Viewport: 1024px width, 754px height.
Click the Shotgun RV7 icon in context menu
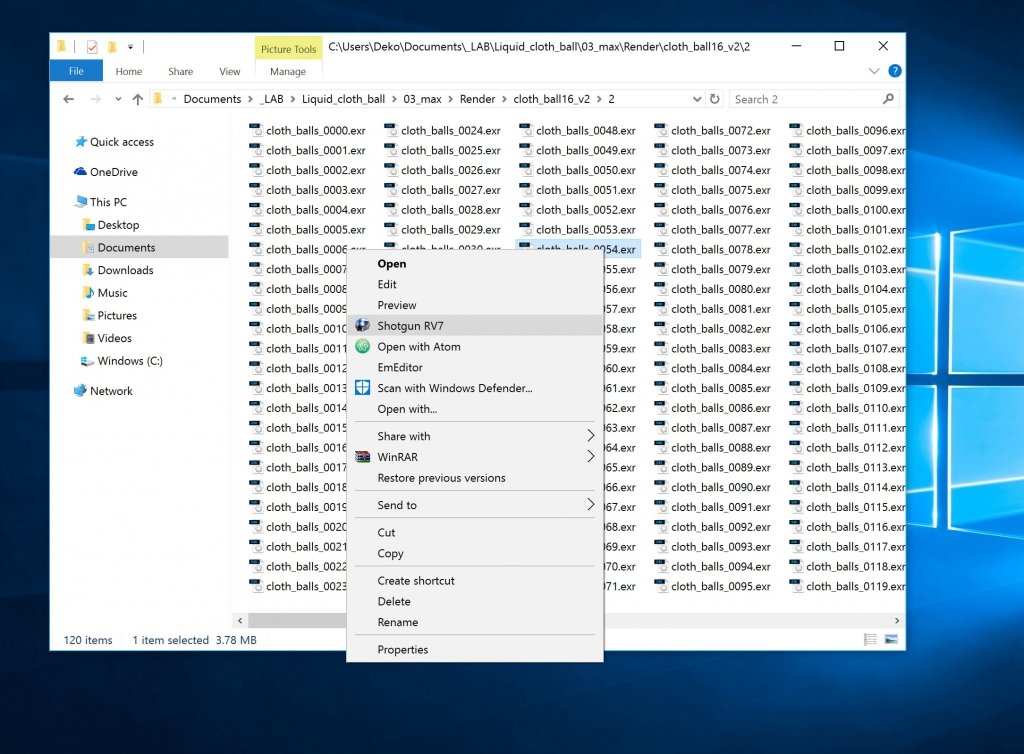pos(362,325)
